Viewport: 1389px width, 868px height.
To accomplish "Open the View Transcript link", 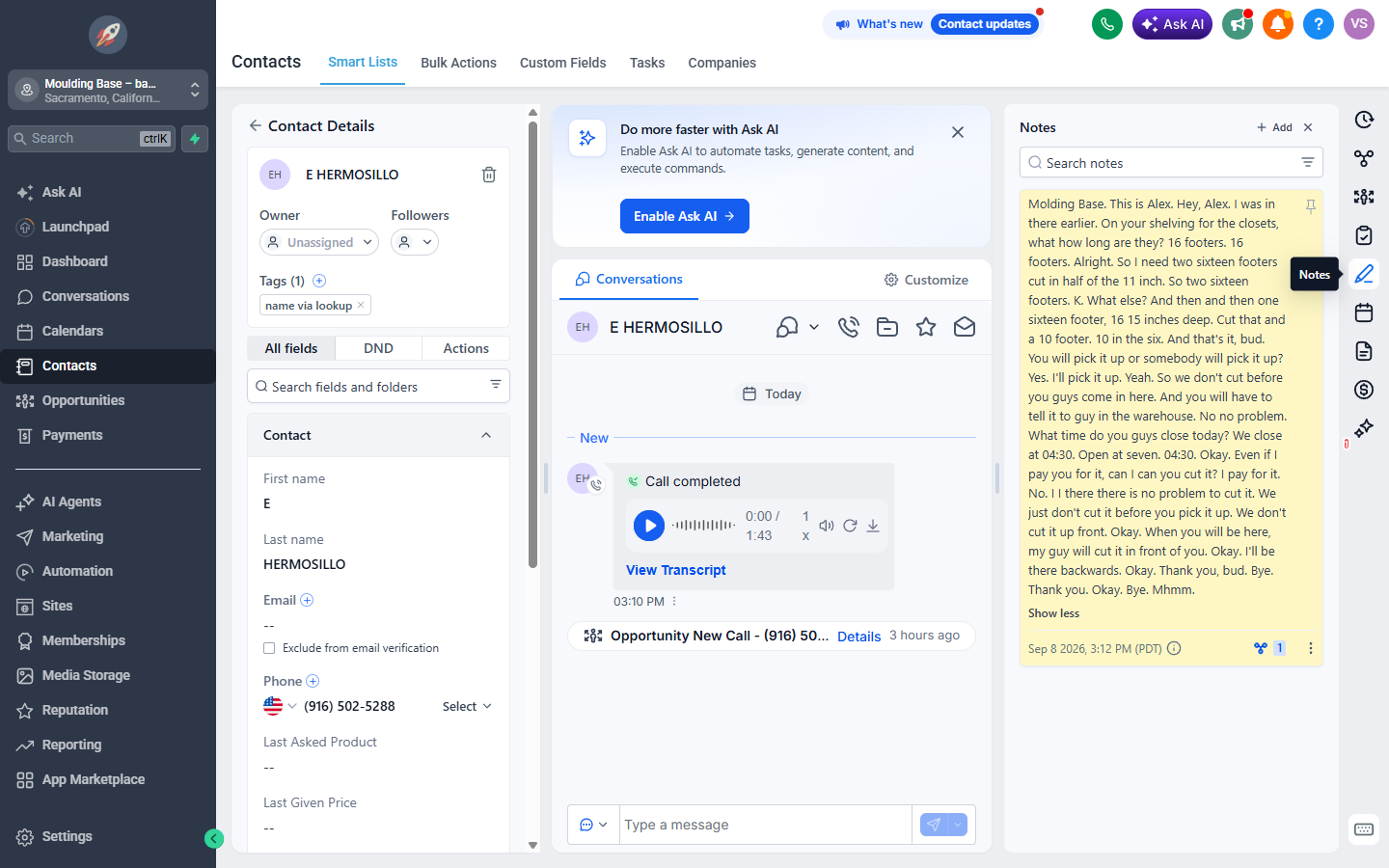I will click(676, 570).
